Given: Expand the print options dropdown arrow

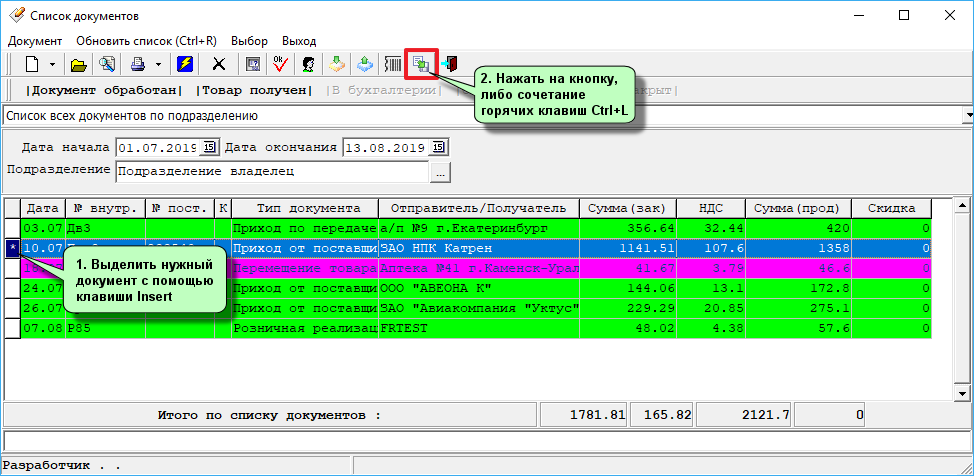Looking at the screenshot, I should 158,64.
